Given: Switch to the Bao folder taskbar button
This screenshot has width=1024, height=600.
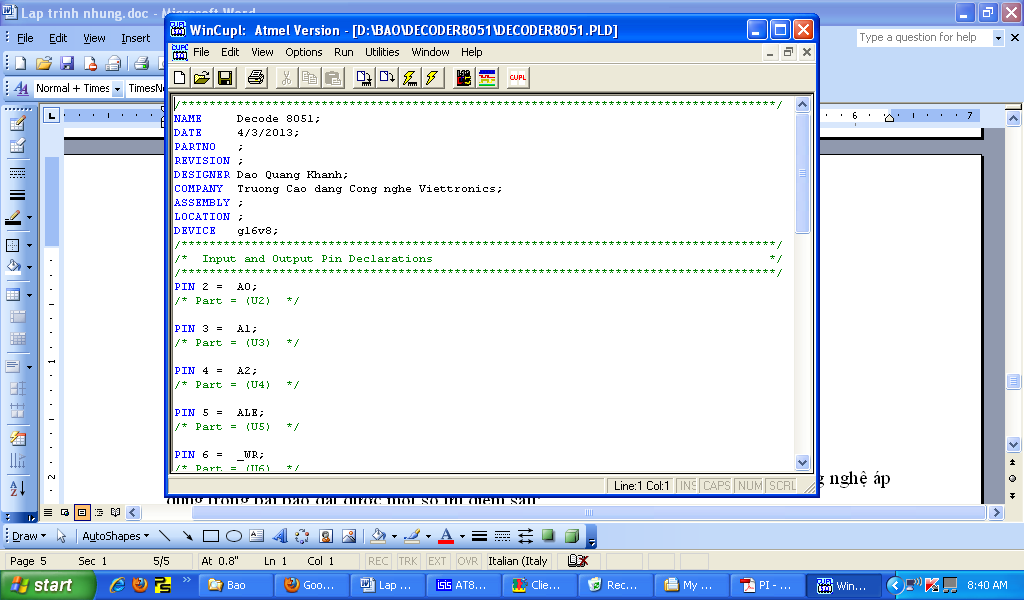Looking at the screenshot, I should [234, 585].
